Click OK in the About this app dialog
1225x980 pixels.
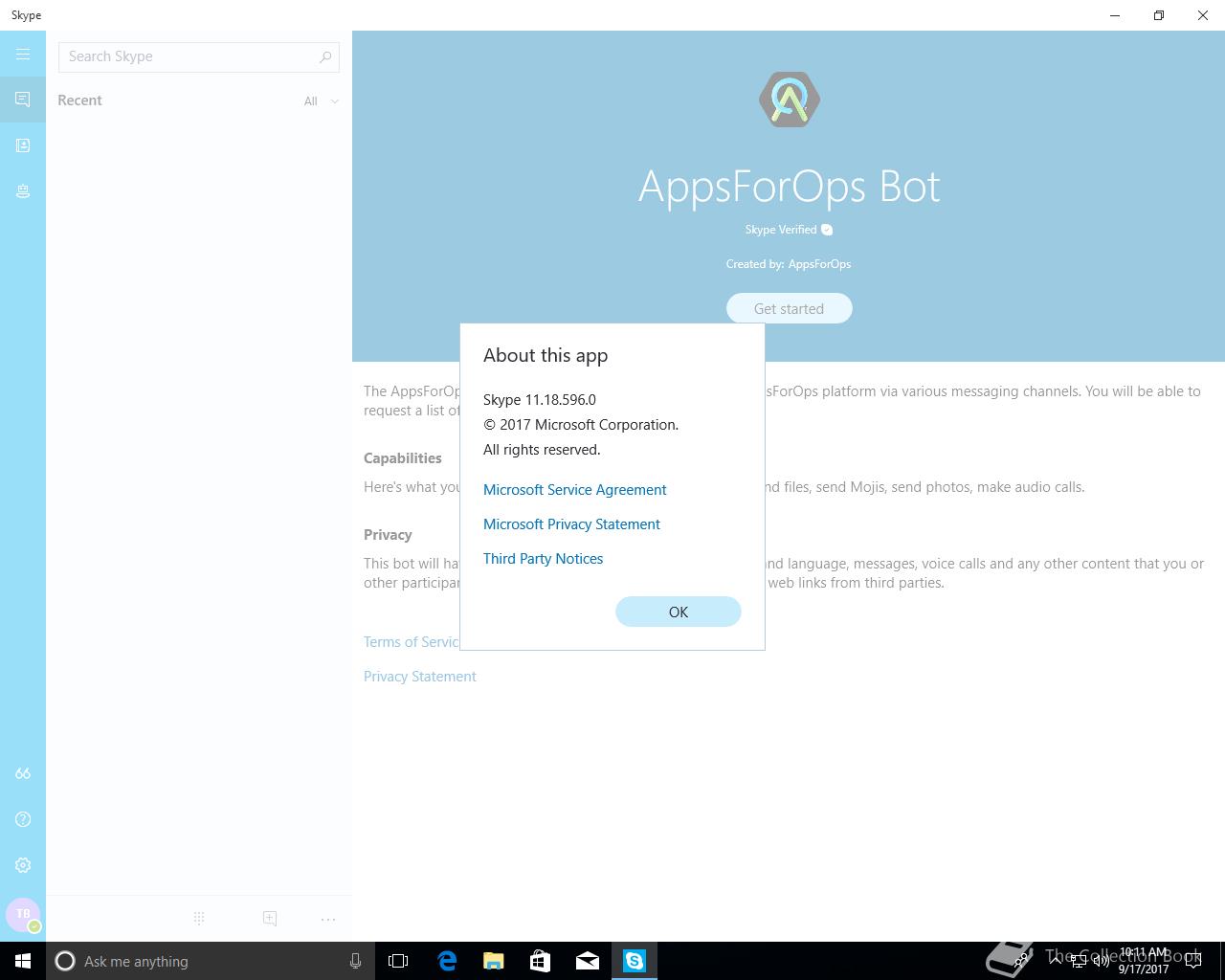tap(679, 612)
